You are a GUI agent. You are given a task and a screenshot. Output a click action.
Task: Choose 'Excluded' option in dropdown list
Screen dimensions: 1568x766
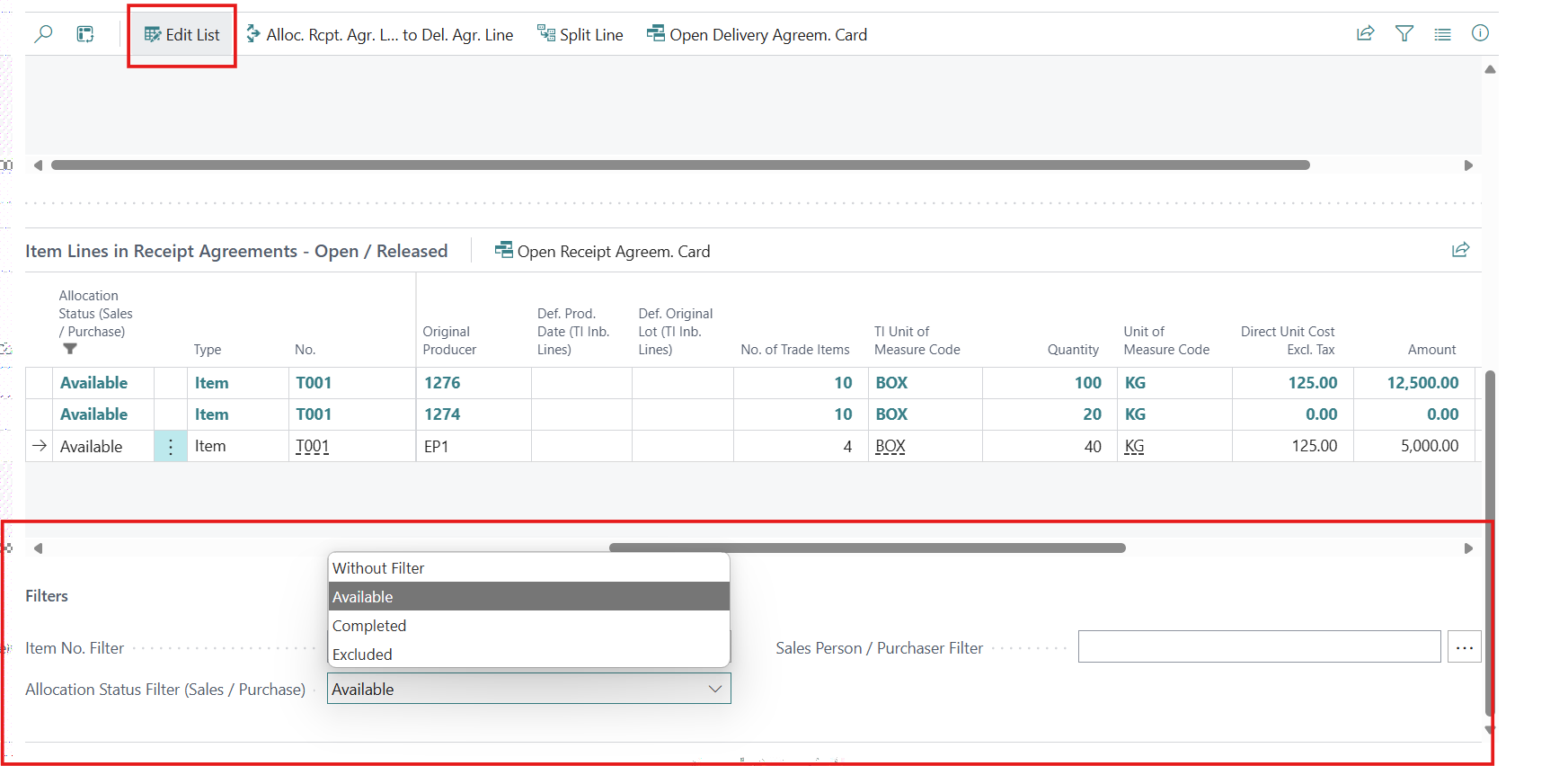tap(528, 655)
